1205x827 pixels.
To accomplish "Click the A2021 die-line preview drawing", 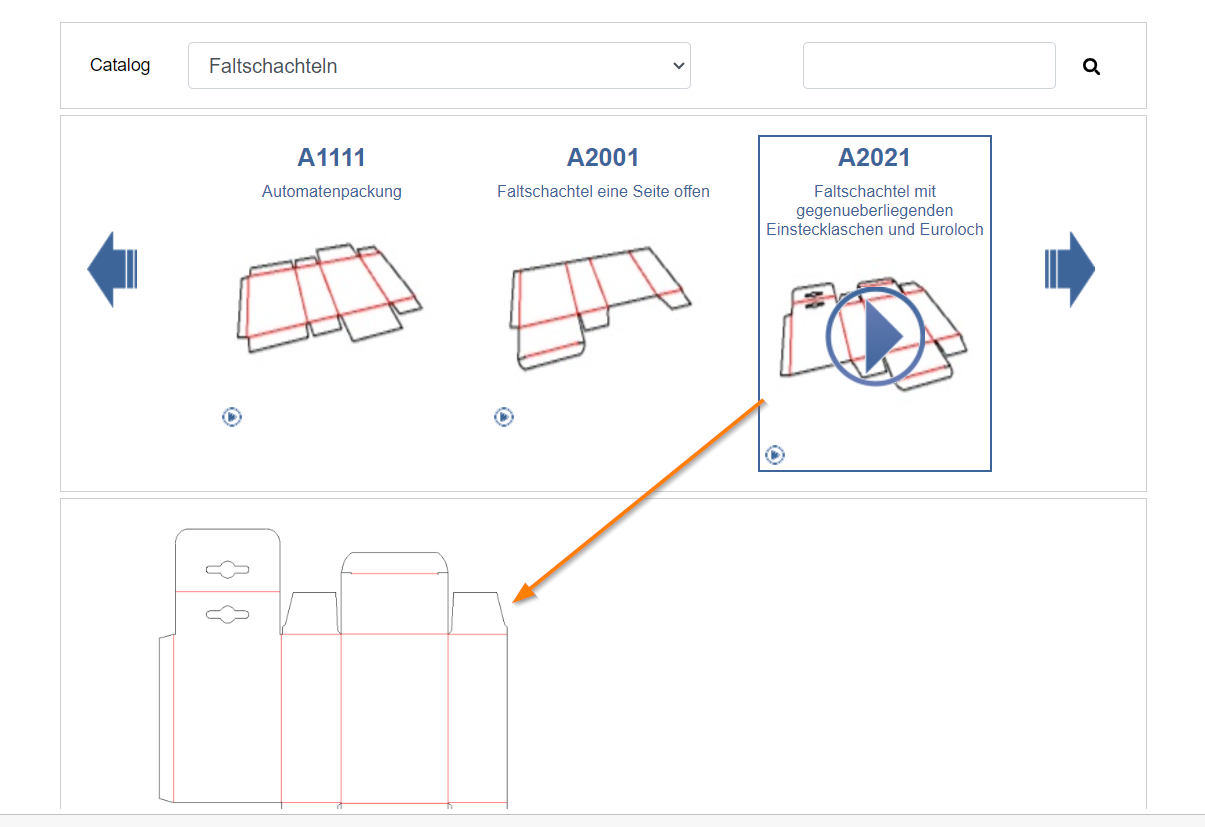I will pyautogui.click(x=334, y=667).
